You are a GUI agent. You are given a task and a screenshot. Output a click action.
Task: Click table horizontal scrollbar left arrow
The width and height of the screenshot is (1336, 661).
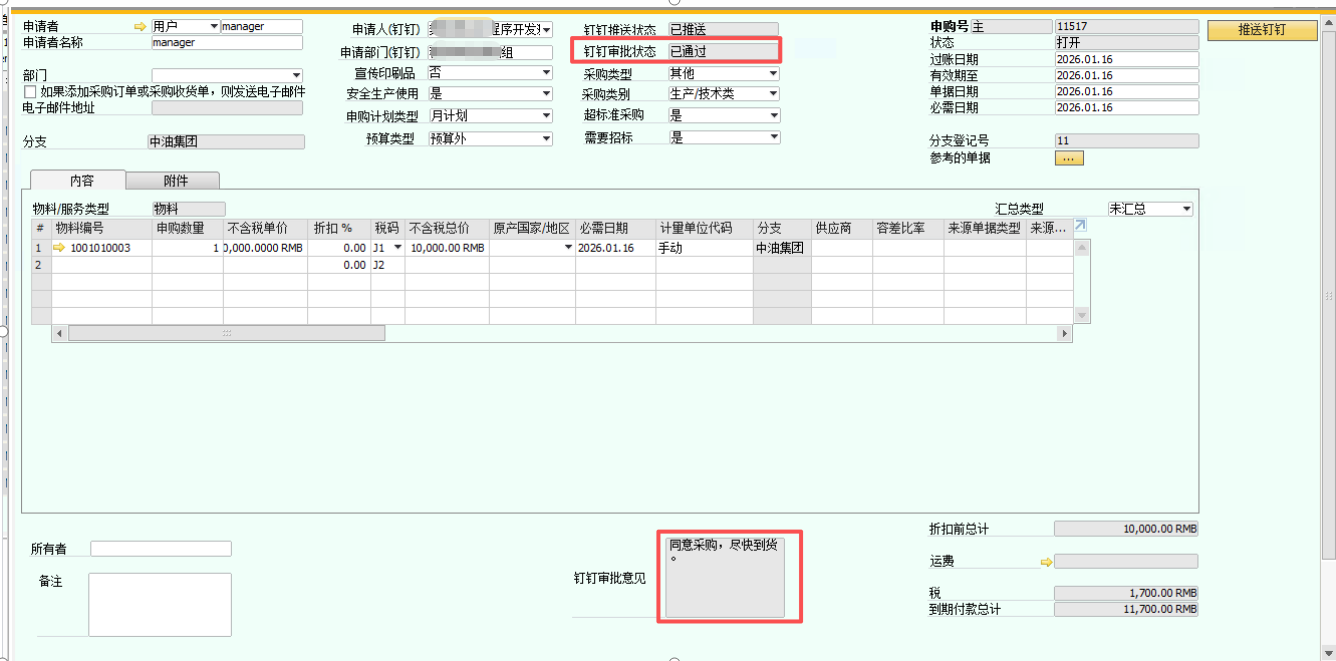coord(59,333)
